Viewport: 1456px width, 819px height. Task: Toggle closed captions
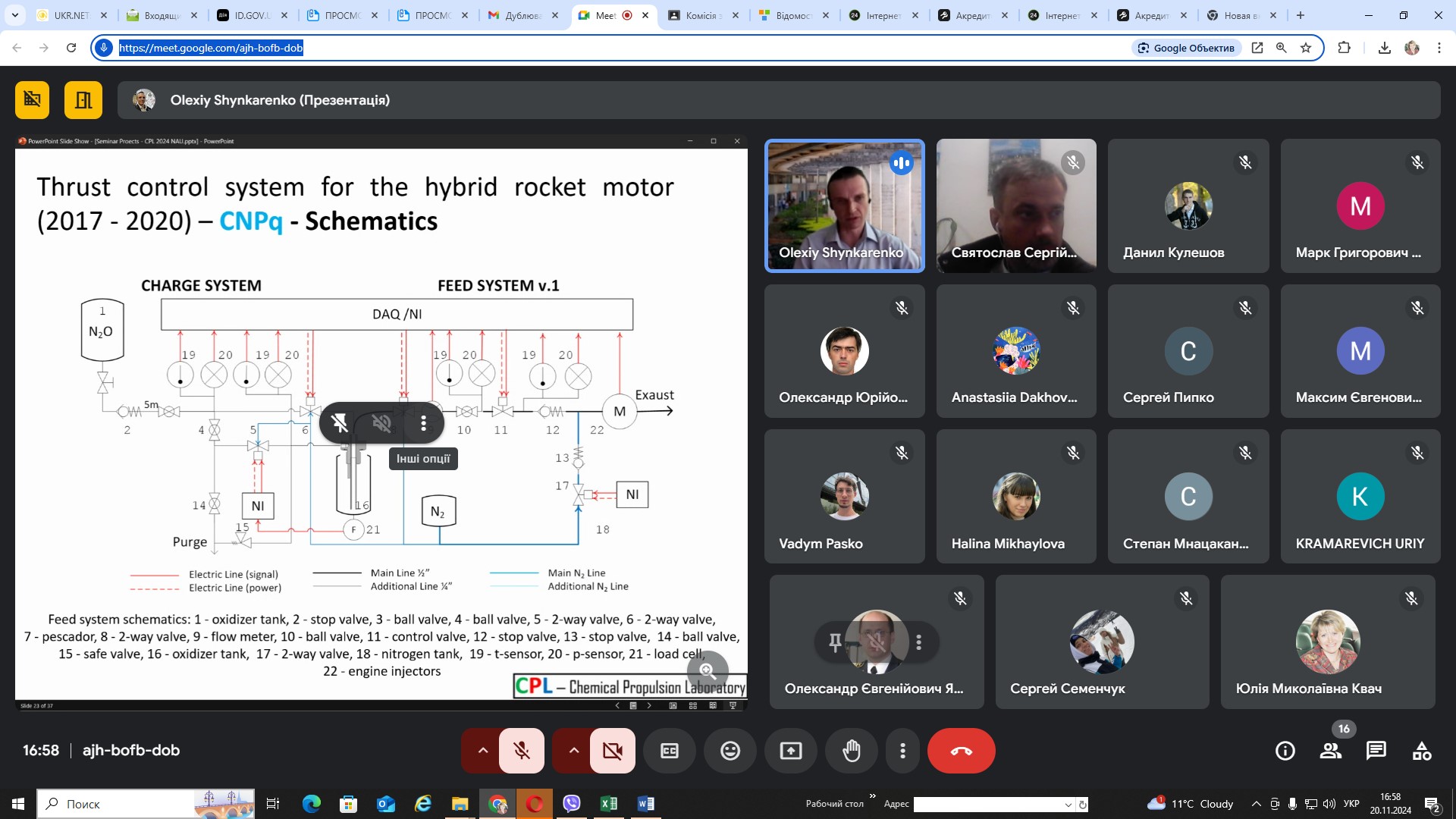670,751
